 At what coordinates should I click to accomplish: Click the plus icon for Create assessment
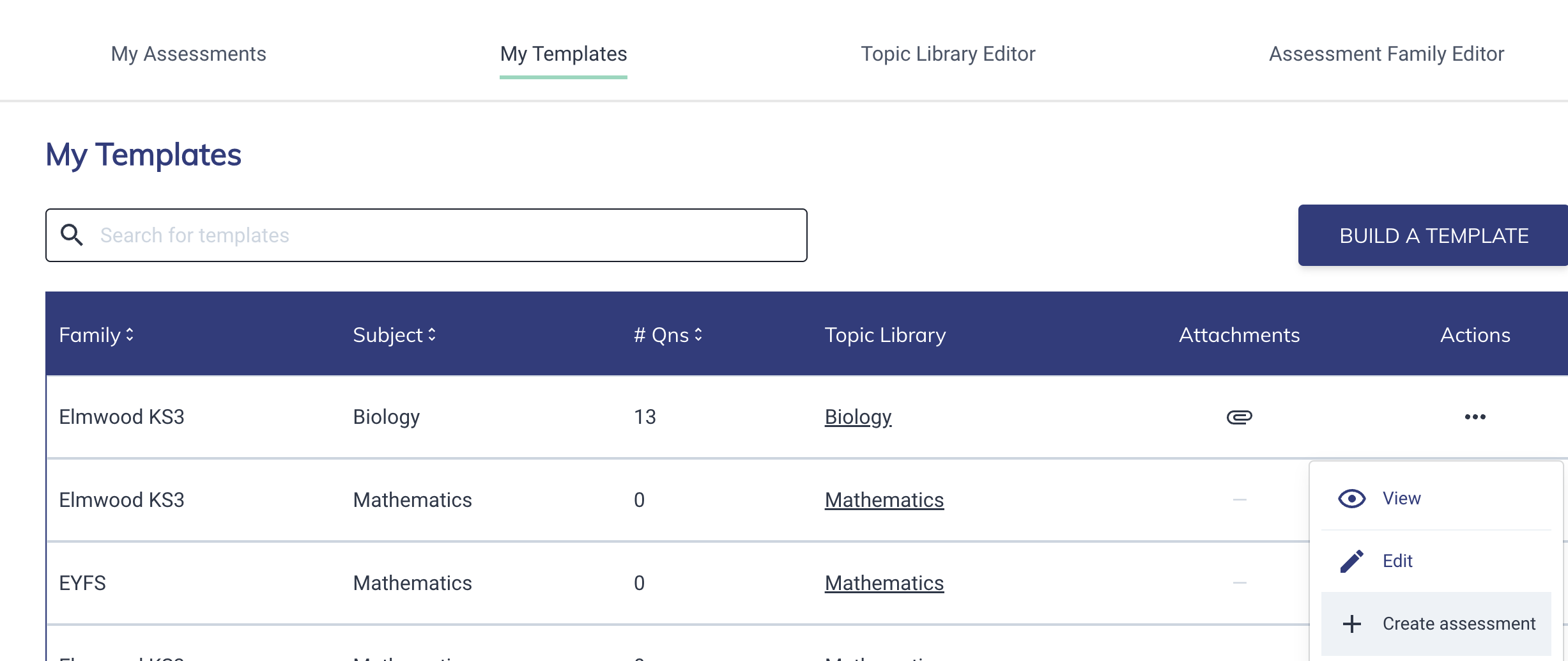(1351, 624)
